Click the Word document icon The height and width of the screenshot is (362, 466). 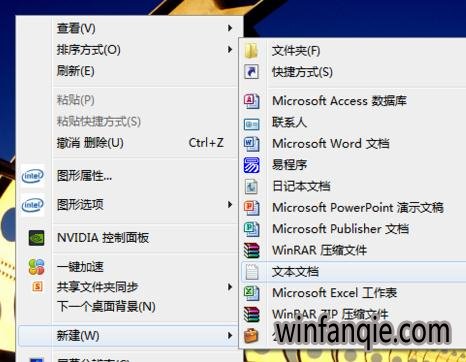point(252,144)
